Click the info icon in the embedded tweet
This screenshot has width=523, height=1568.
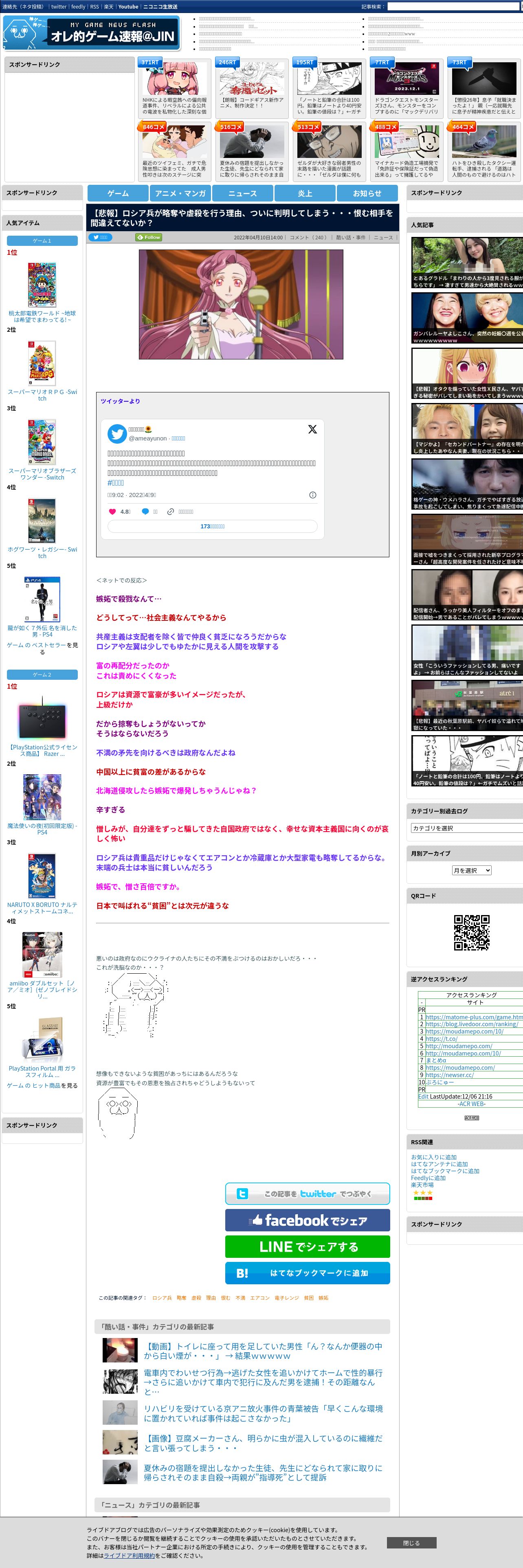tap(313, 495)
